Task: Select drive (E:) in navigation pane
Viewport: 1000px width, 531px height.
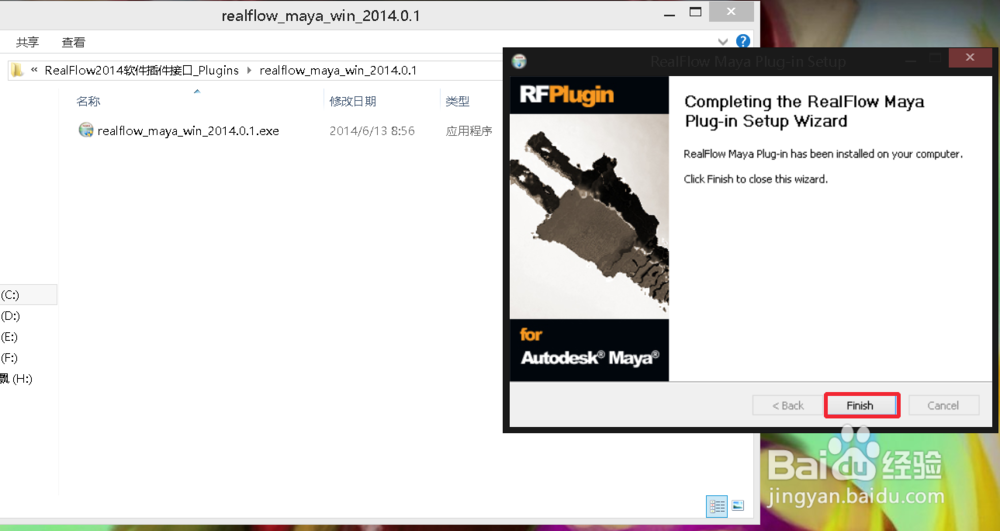Action: (x=10, y=337)
